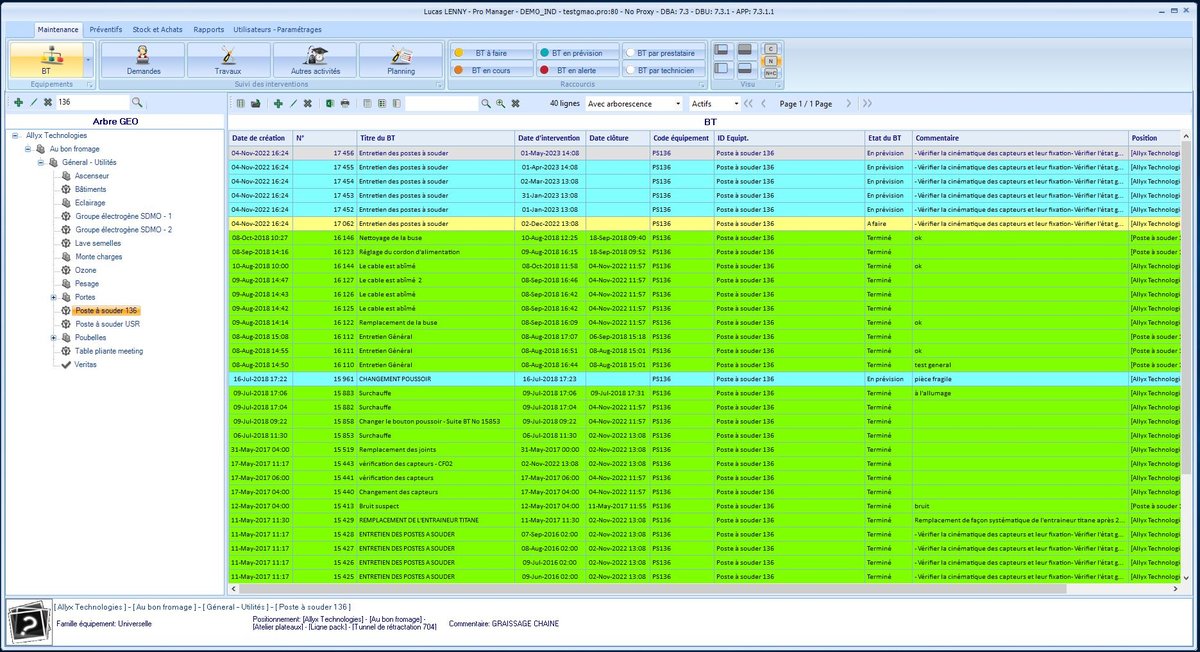Image resolution: width=1200 pixels, height=652 pixels.
Task: Open Autres activités in the ribbon
Action: pos(315,60)
